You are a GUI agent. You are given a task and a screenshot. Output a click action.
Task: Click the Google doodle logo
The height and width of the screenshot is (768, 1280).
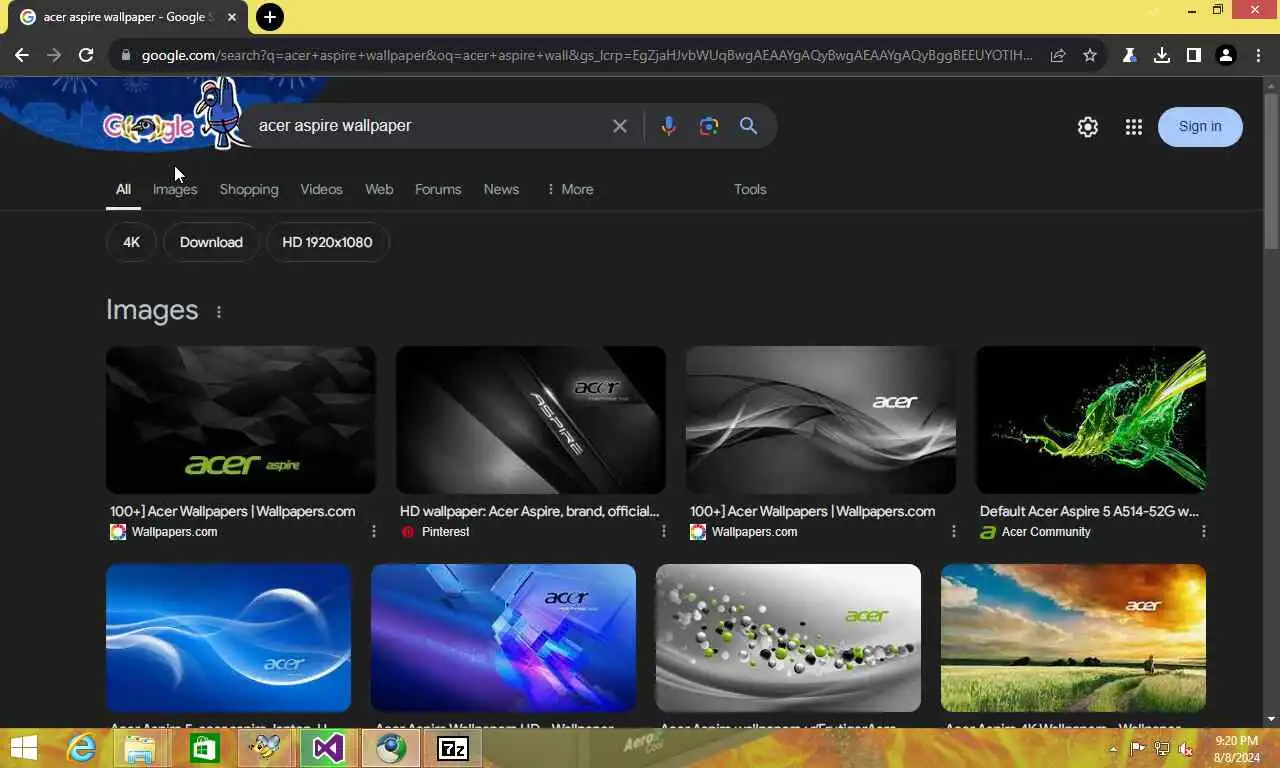(x=148, y=127)
